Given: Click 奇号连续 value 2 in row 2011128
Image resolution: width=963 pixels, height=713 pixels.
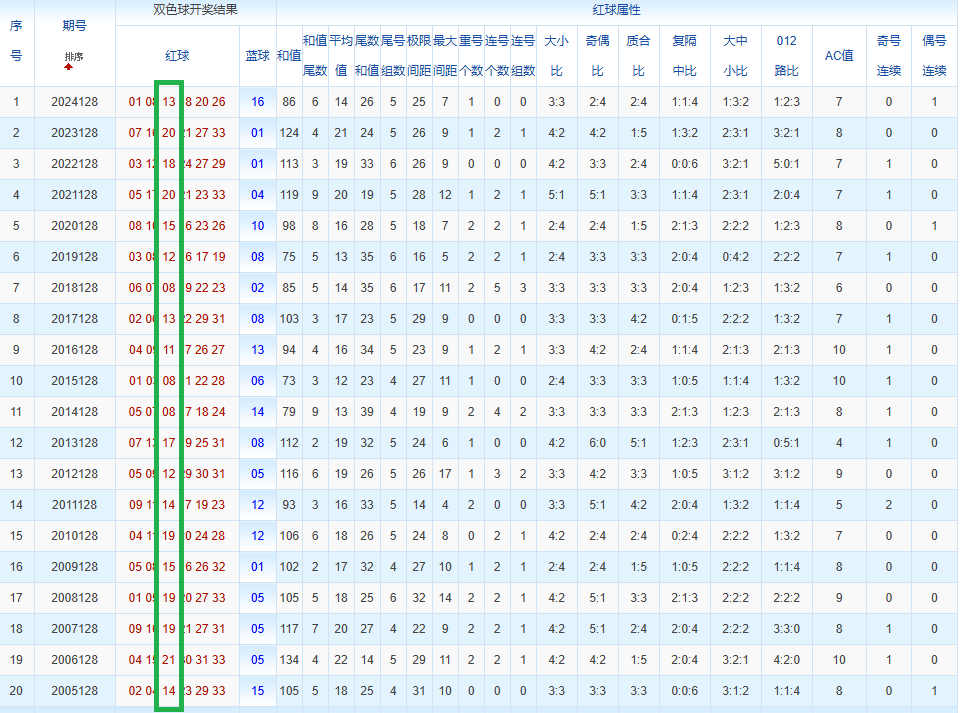Looking at the screenshot, I should click(x=889, y=505).
